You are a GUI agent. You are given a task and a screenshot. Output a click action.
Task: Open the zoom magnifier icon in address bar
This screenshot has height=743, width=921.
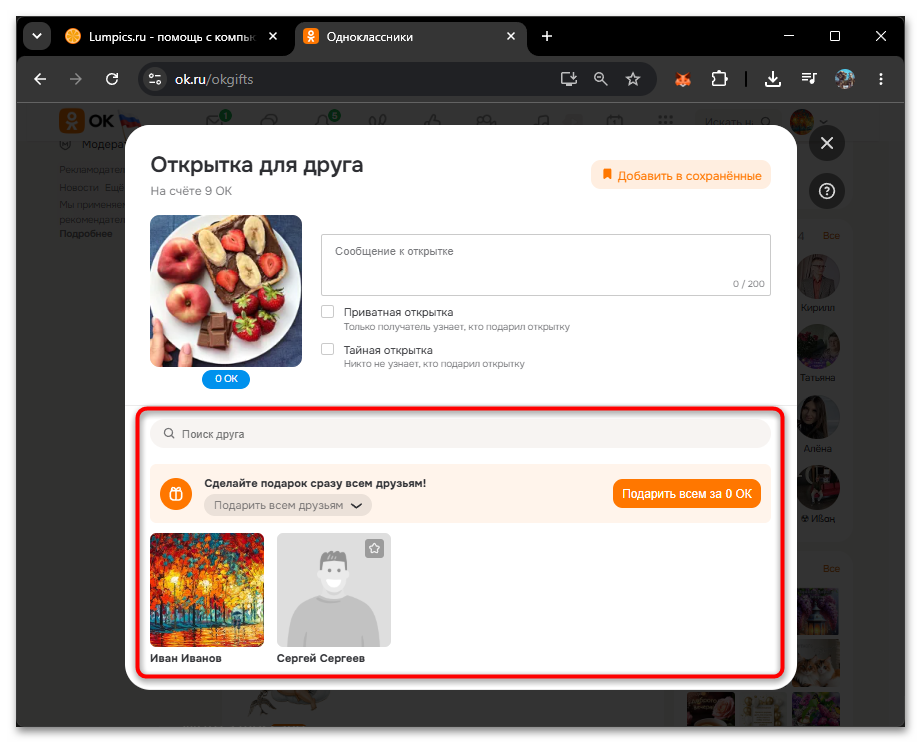click(600, 79)
